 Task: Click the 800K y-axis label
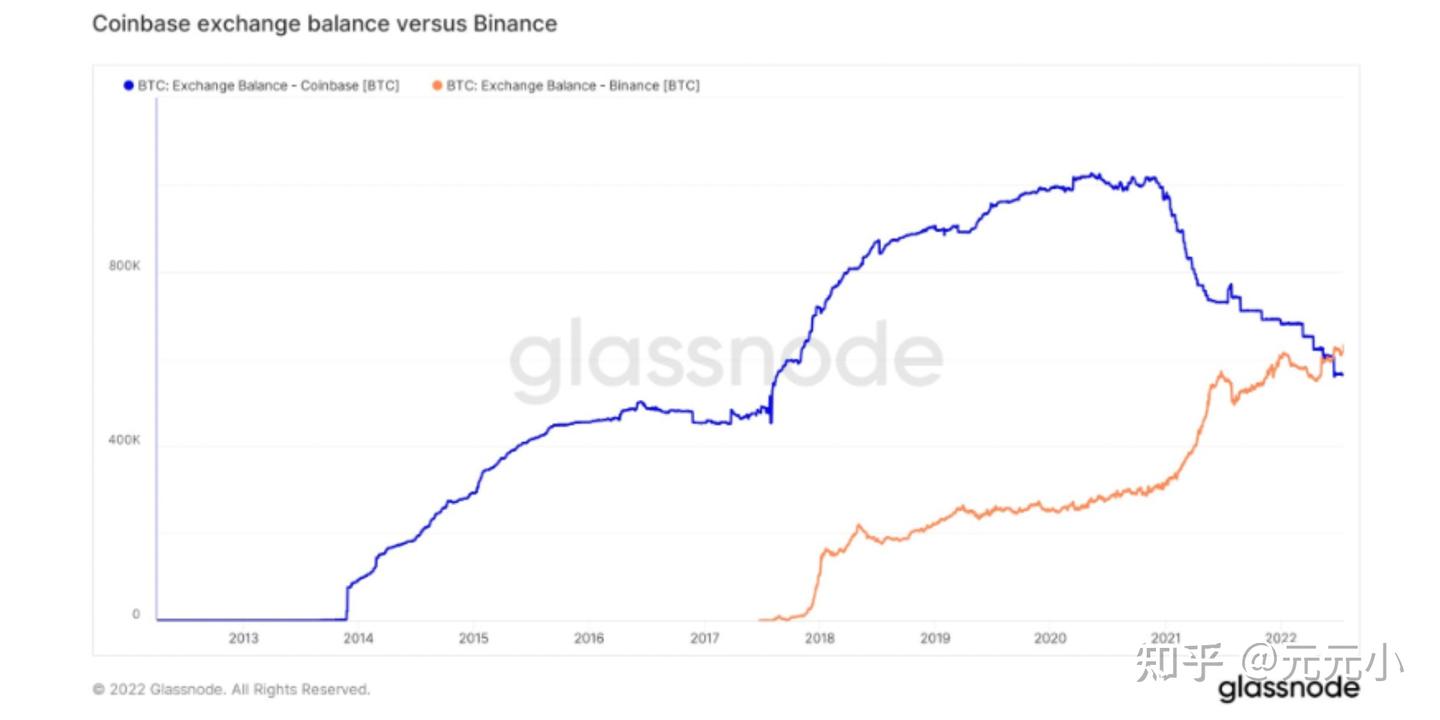[125, 268]
